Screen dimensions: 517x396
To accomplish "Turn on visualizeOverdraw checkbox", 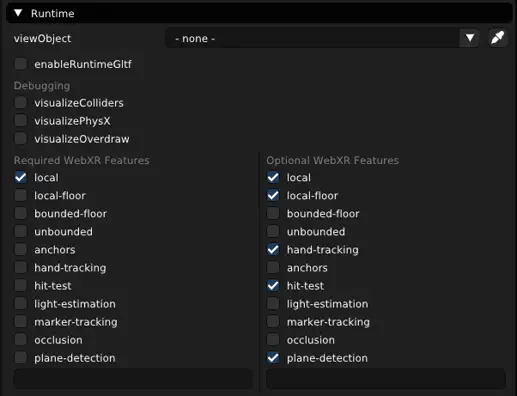I will coord(21,139).
